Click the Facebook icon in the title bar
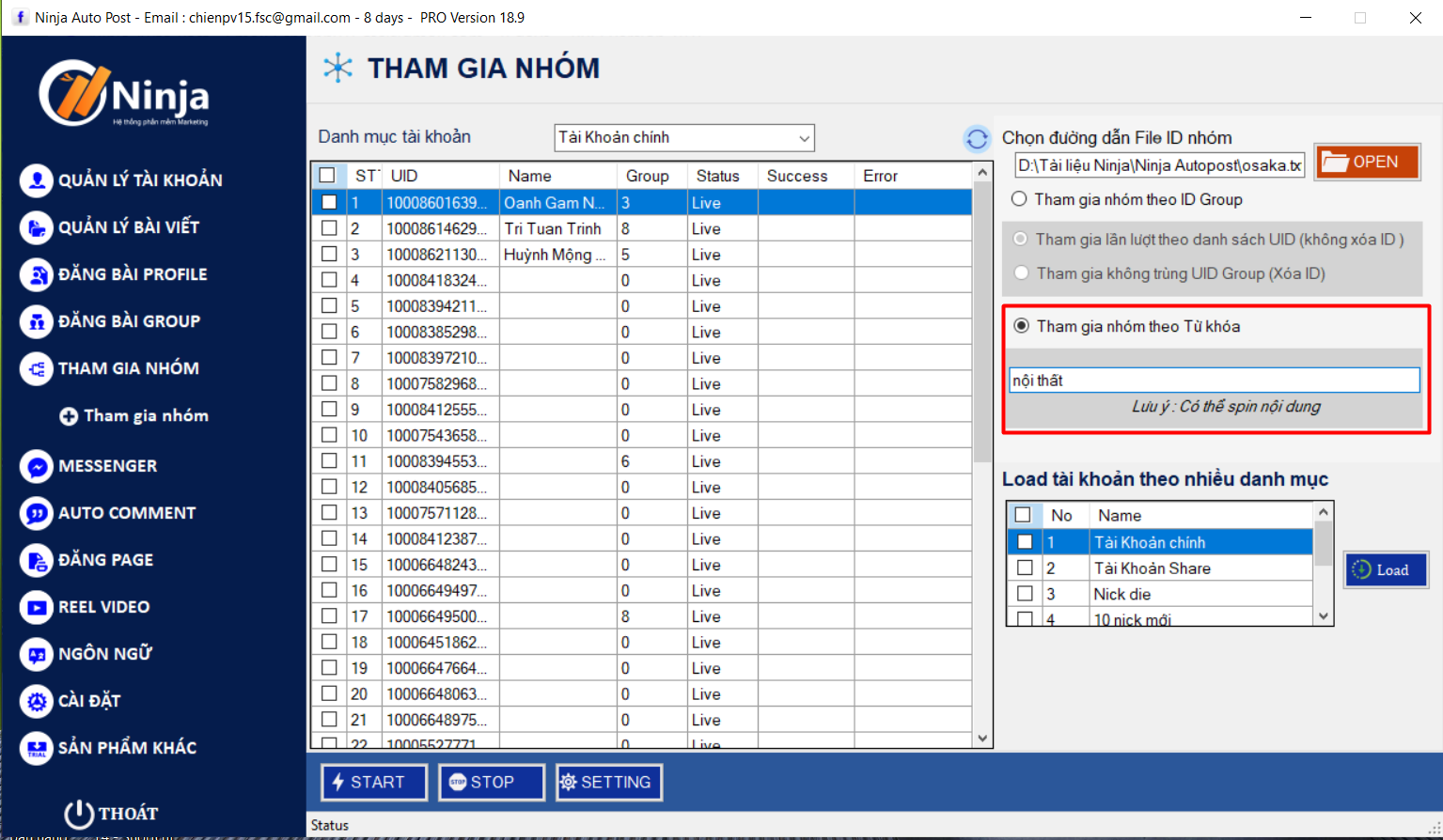 [x=19, y=17]
